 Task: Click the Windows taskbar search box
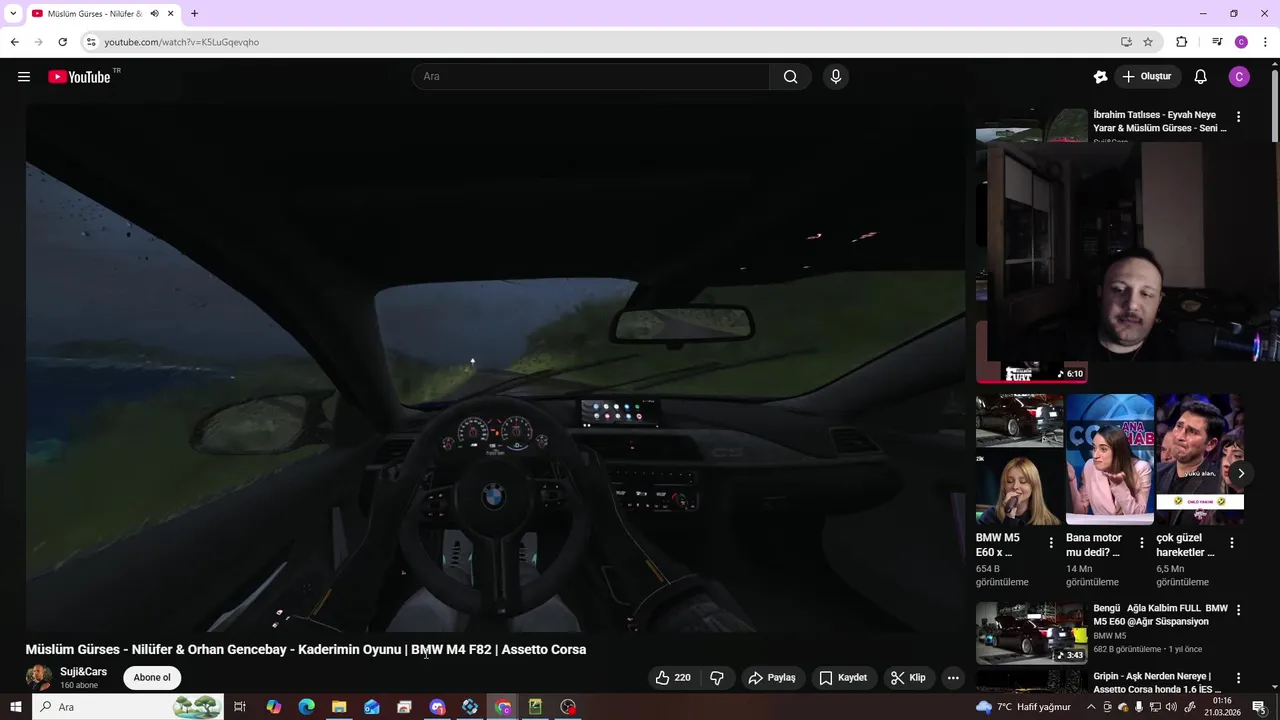tap(130, 707)
